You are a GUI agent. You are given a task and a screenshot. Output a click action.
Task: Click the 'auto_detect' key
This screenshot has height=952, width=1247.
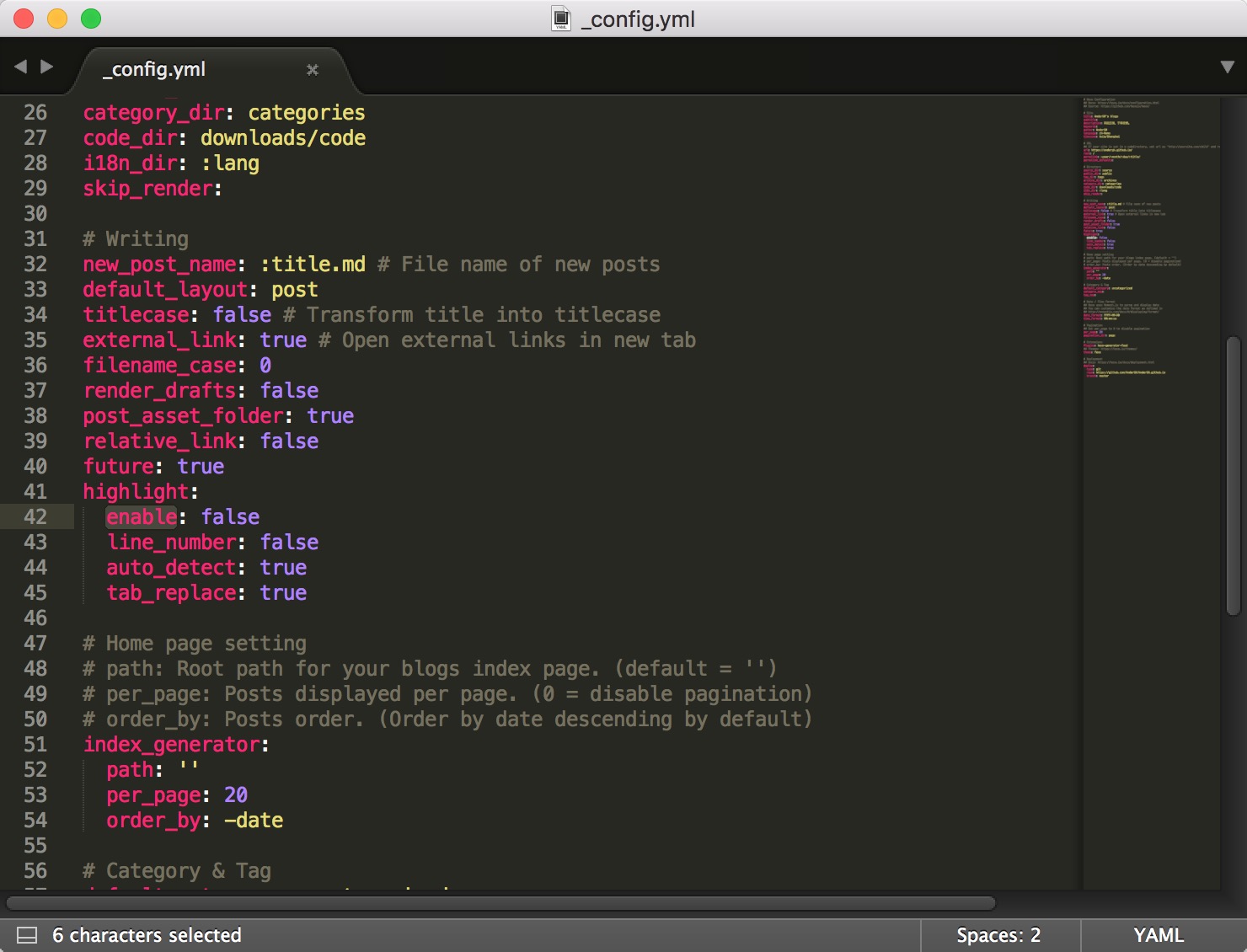coord(171,567)
